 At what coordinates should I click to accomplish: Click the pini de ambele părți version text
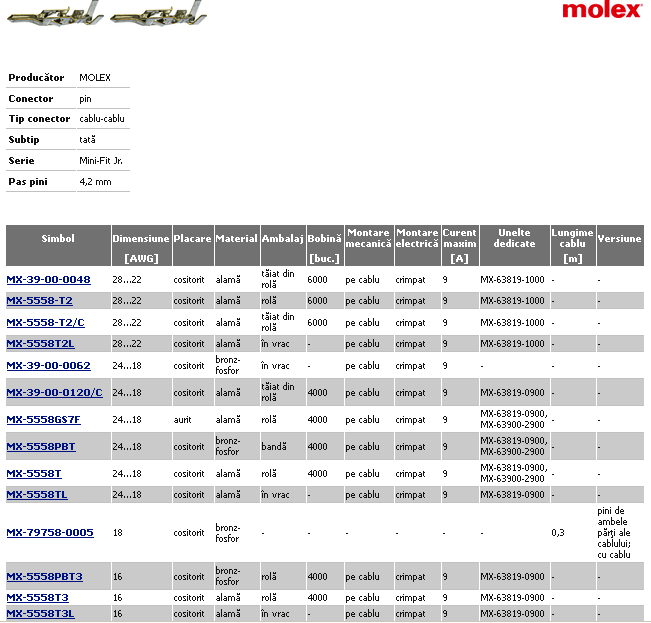click(614, 533)
